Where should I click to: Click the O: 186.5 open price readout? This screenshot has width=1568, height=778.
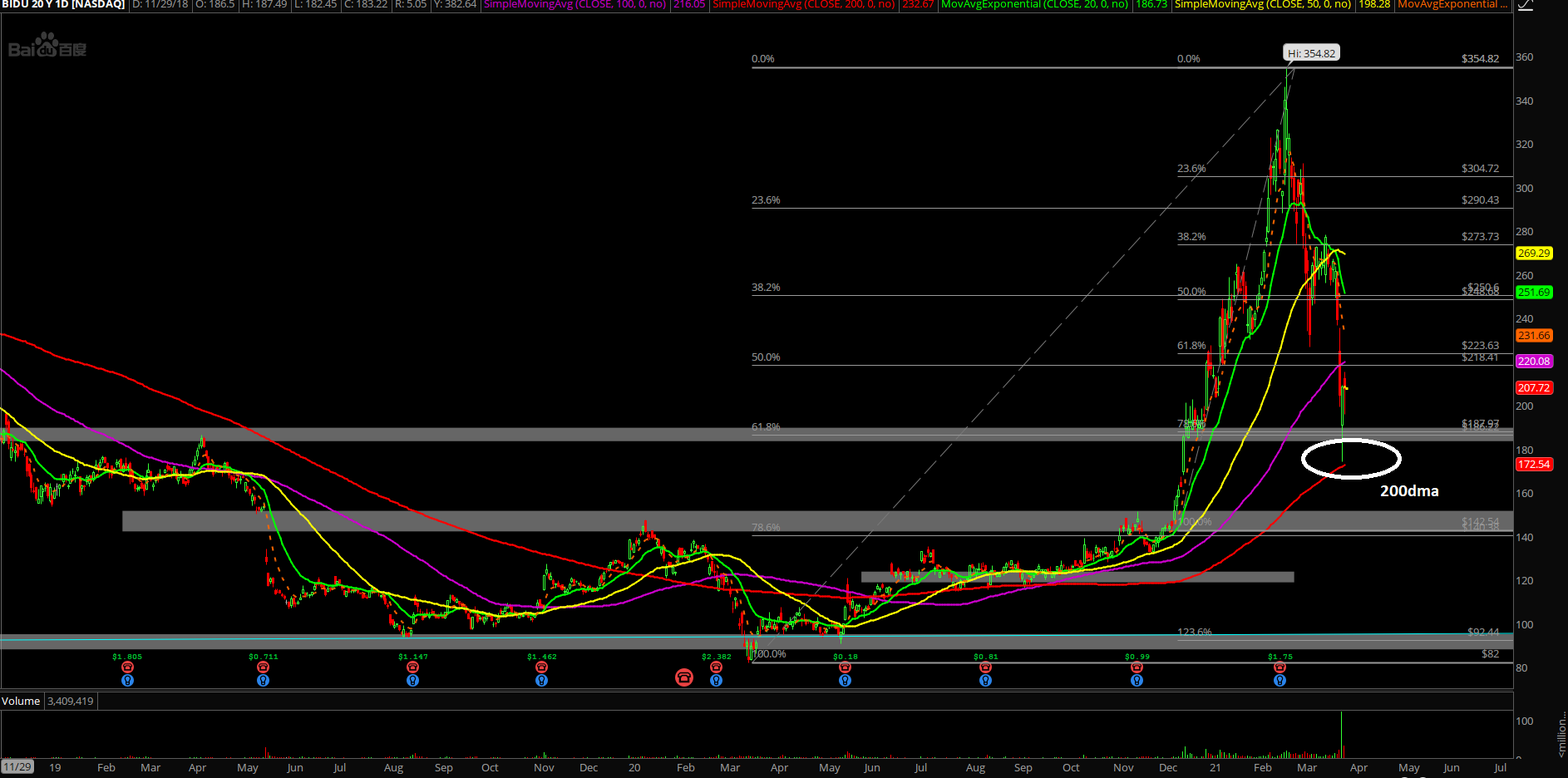215,4
